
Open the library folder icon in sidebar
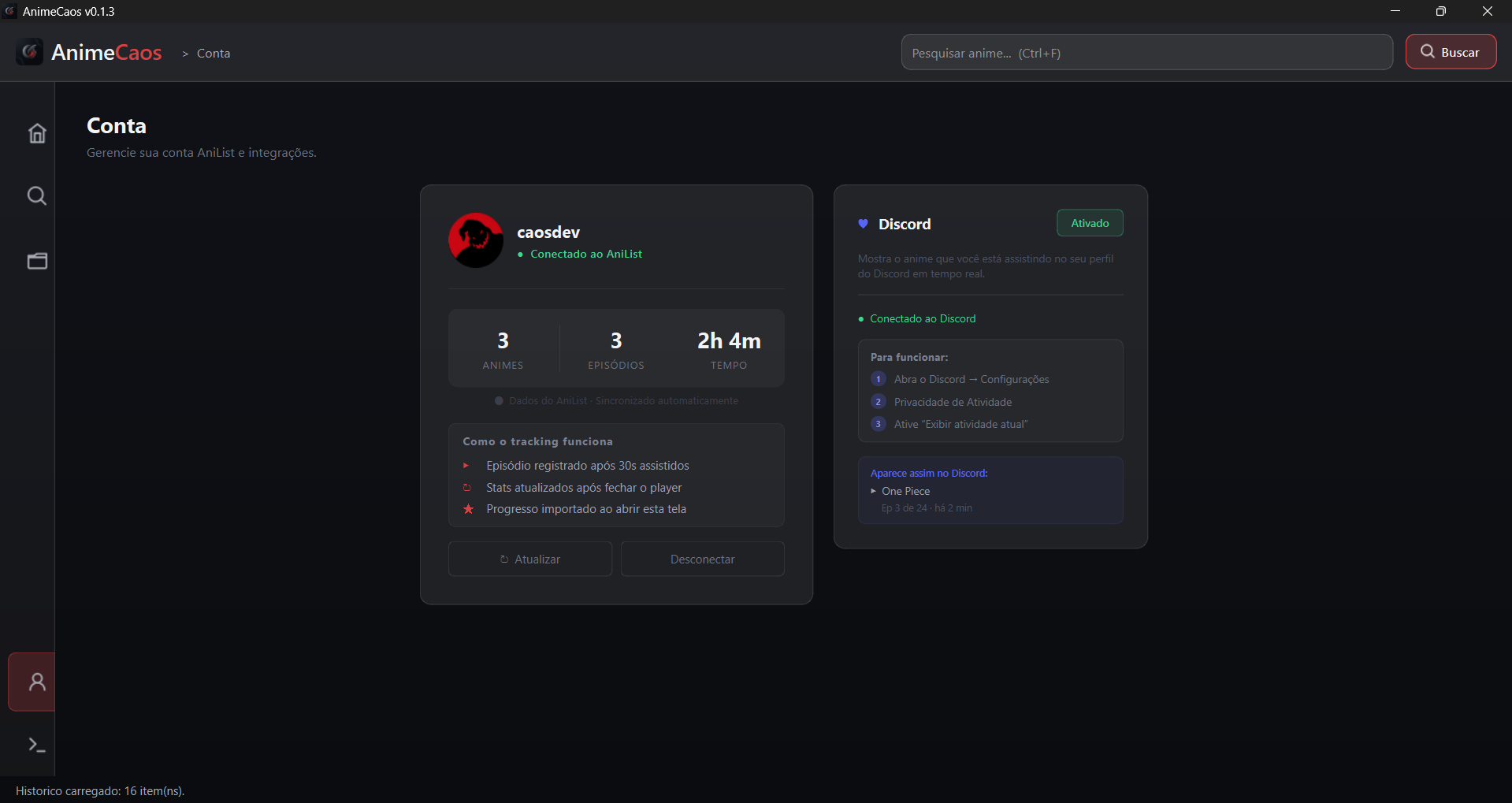[37, 261]
